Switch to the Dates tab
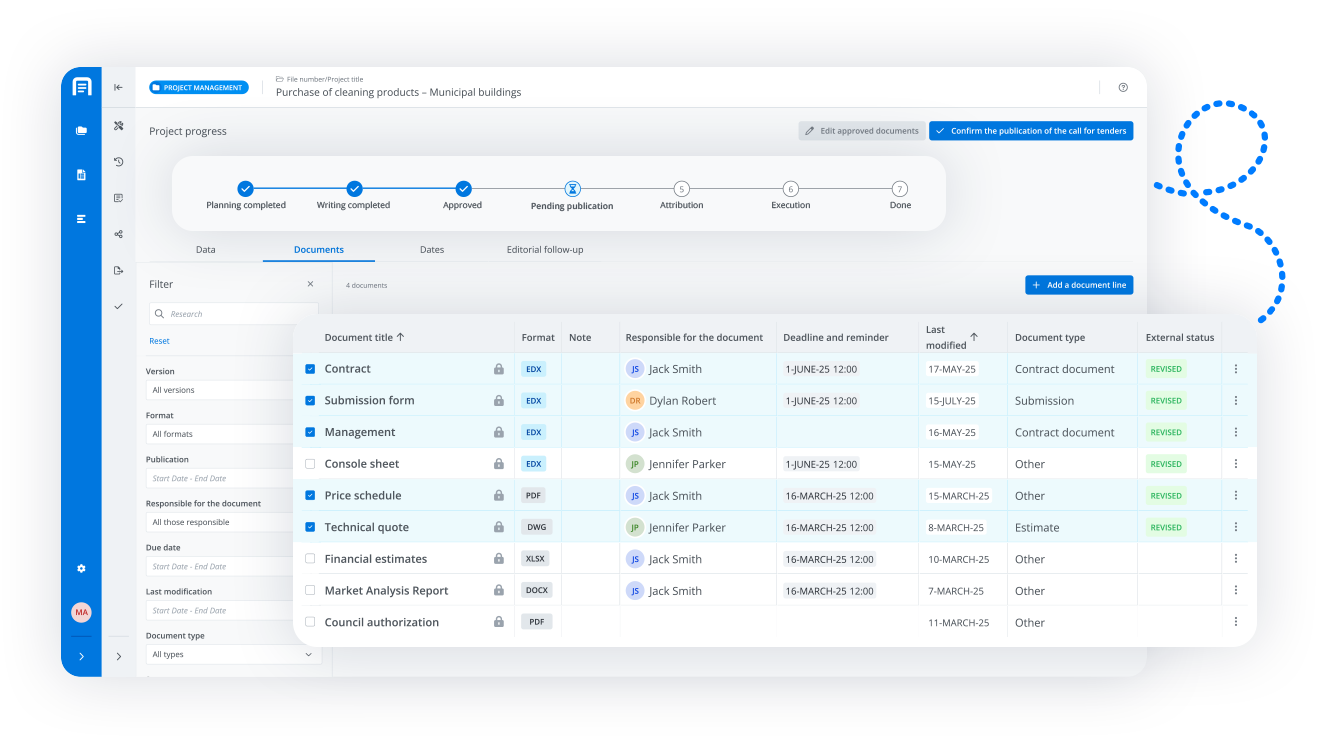The image size is (1337, 742). (x=432, y=250)
